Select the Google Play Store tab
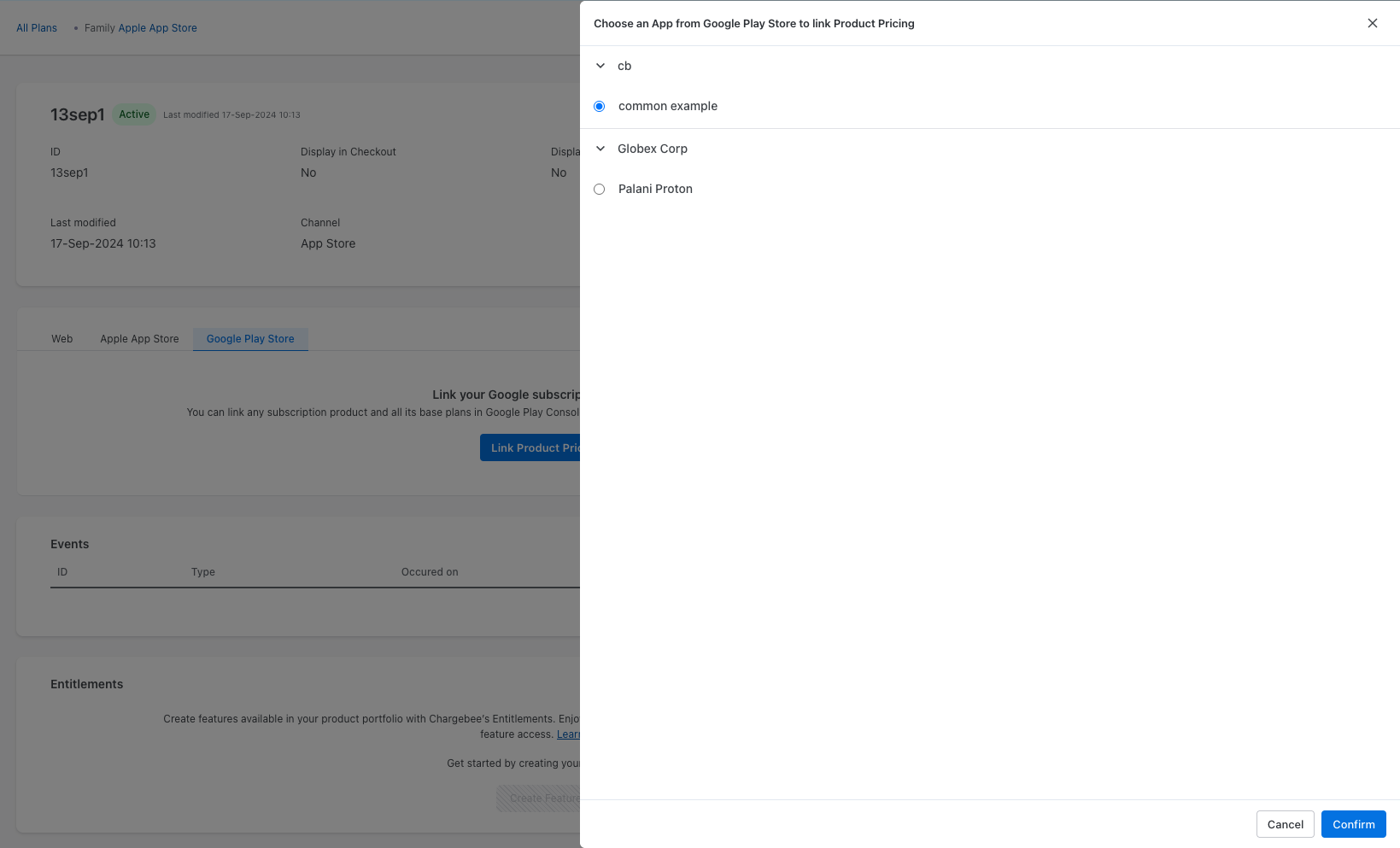Screen dimensions: 1400x848 (x=250, y=339)
